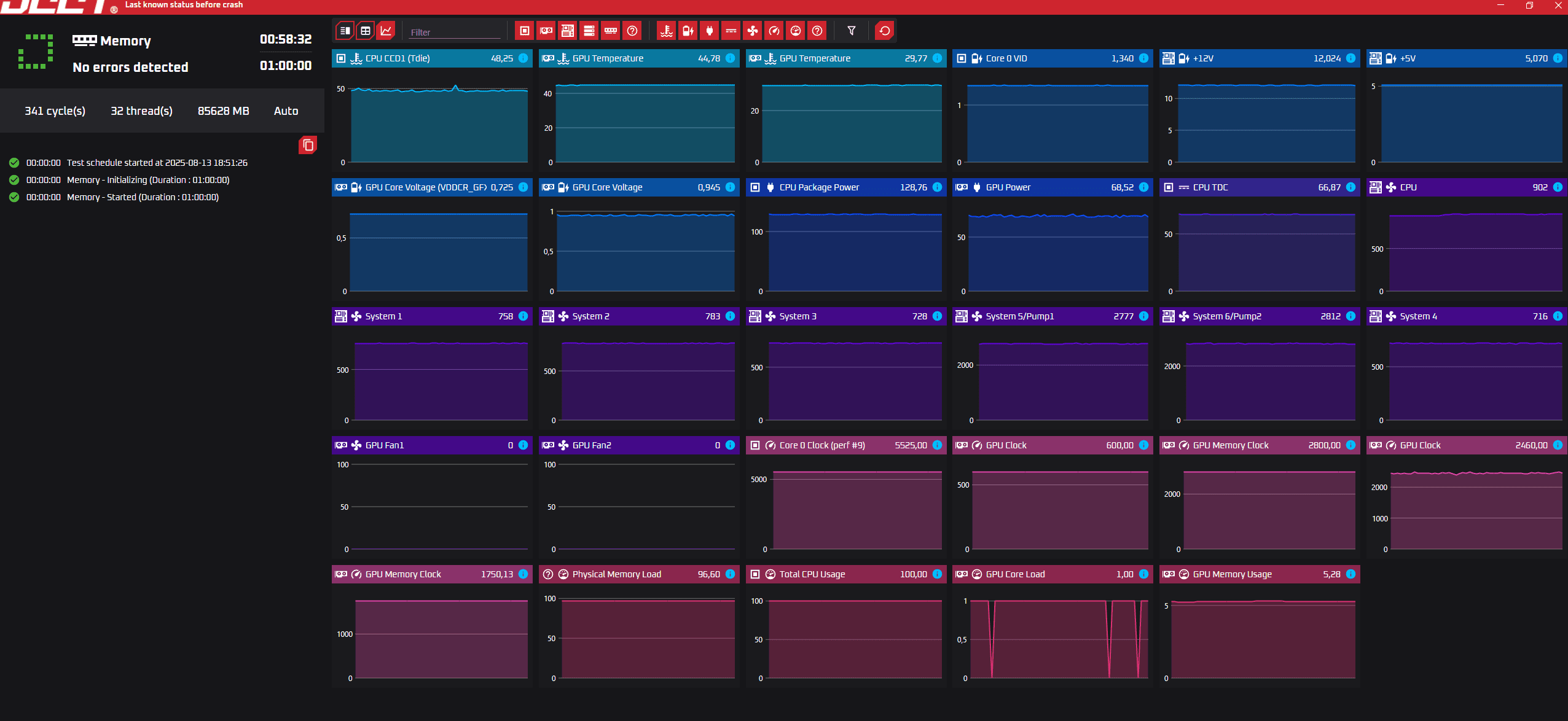1568x721 pixels.
Task: Toggle the GPU card filter icon
Action: click(546, 31)
